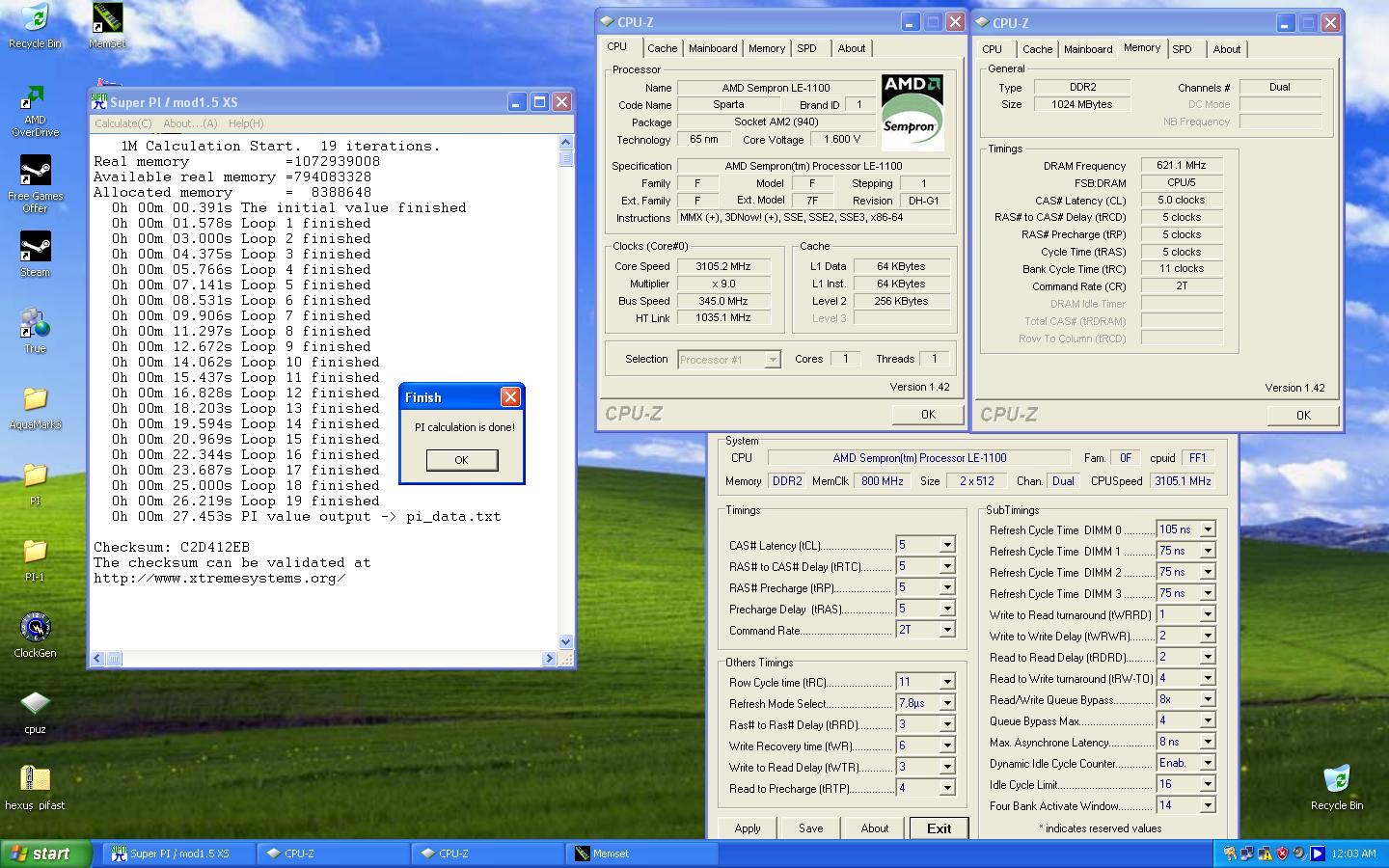
Task: Expand Refresh Cycle Time DIMM 0 dropdown
Action: tap(1208, 529)
